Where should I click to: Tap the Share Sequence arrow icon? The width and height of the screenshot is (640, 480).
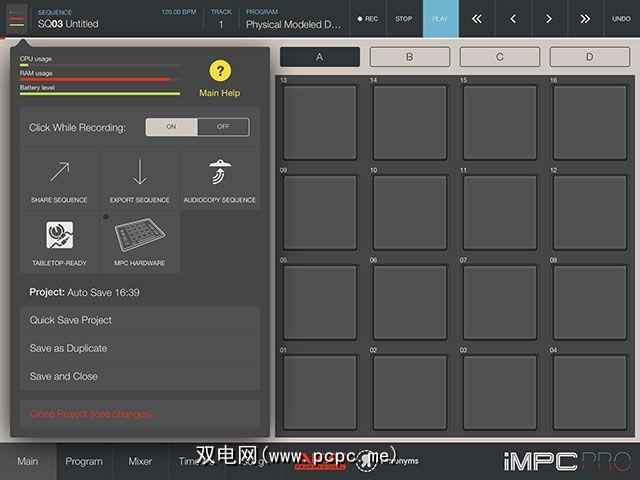pyautogui.click(x=59, y=172)
